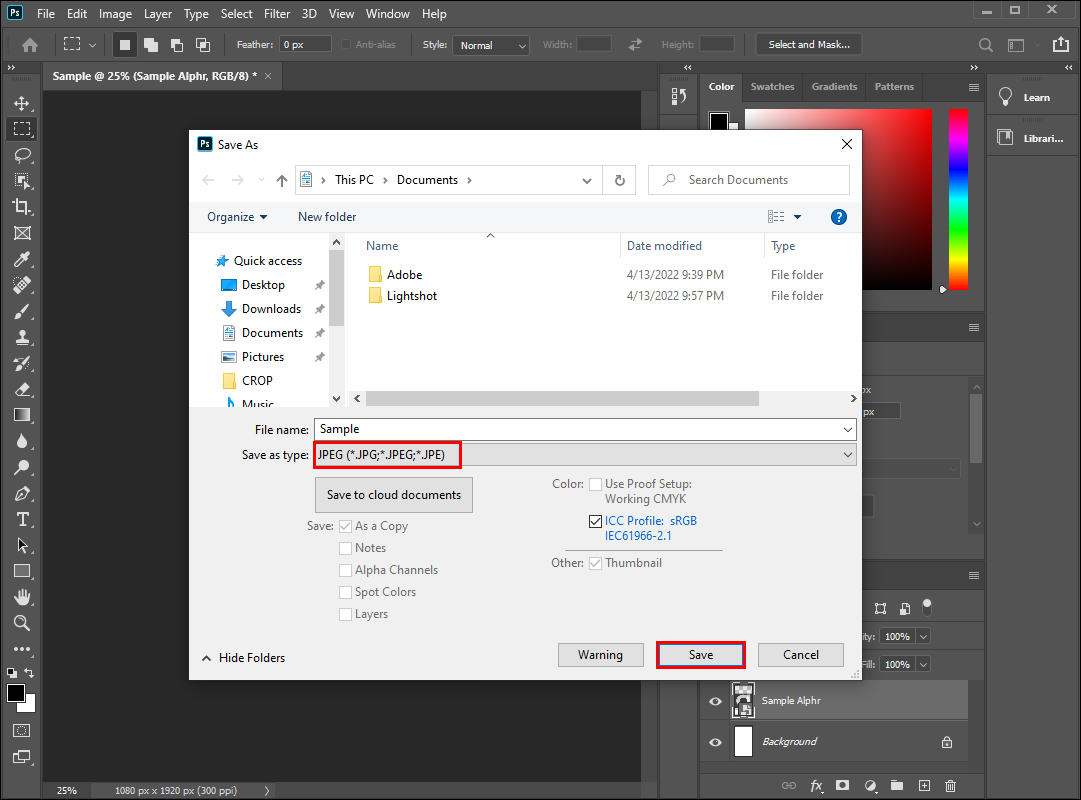Viewport: 1081px width, 800px height.
Task: Select the Zoom tool
Action: [21, 622]
